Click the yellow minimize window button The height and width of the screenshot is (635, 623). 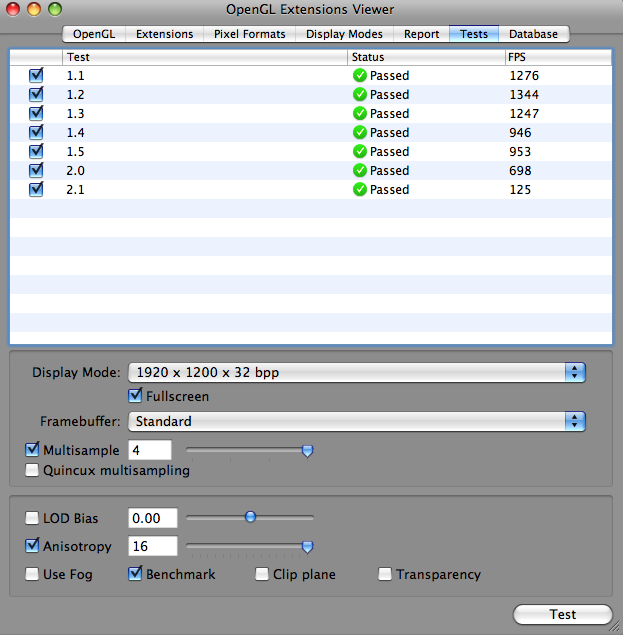[34, 9]
